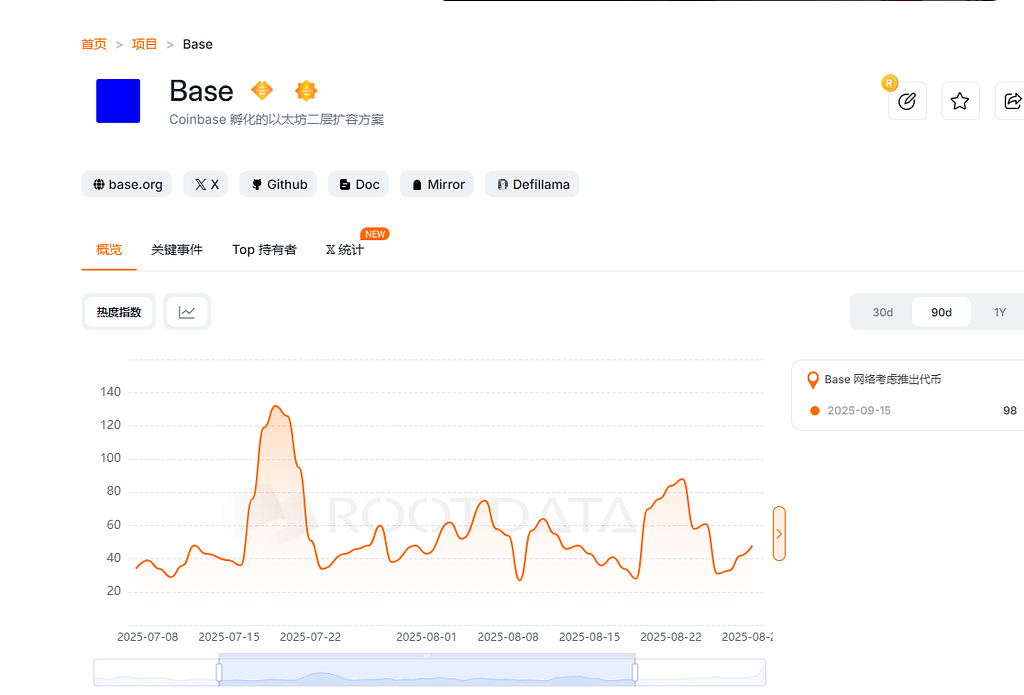Screen dimensions: 1024x695
Task: Open the Top 持有者 tab
Action: click(264, 250)
